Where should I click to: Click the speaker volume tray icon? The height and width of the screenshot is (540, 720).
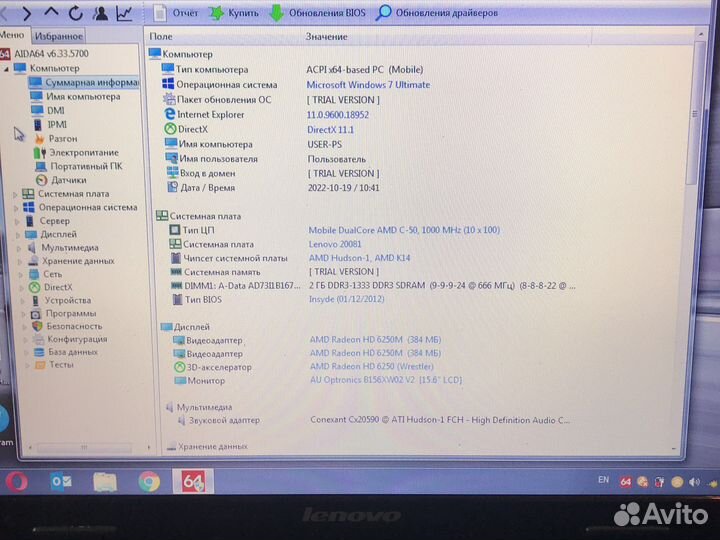[695, 482]
